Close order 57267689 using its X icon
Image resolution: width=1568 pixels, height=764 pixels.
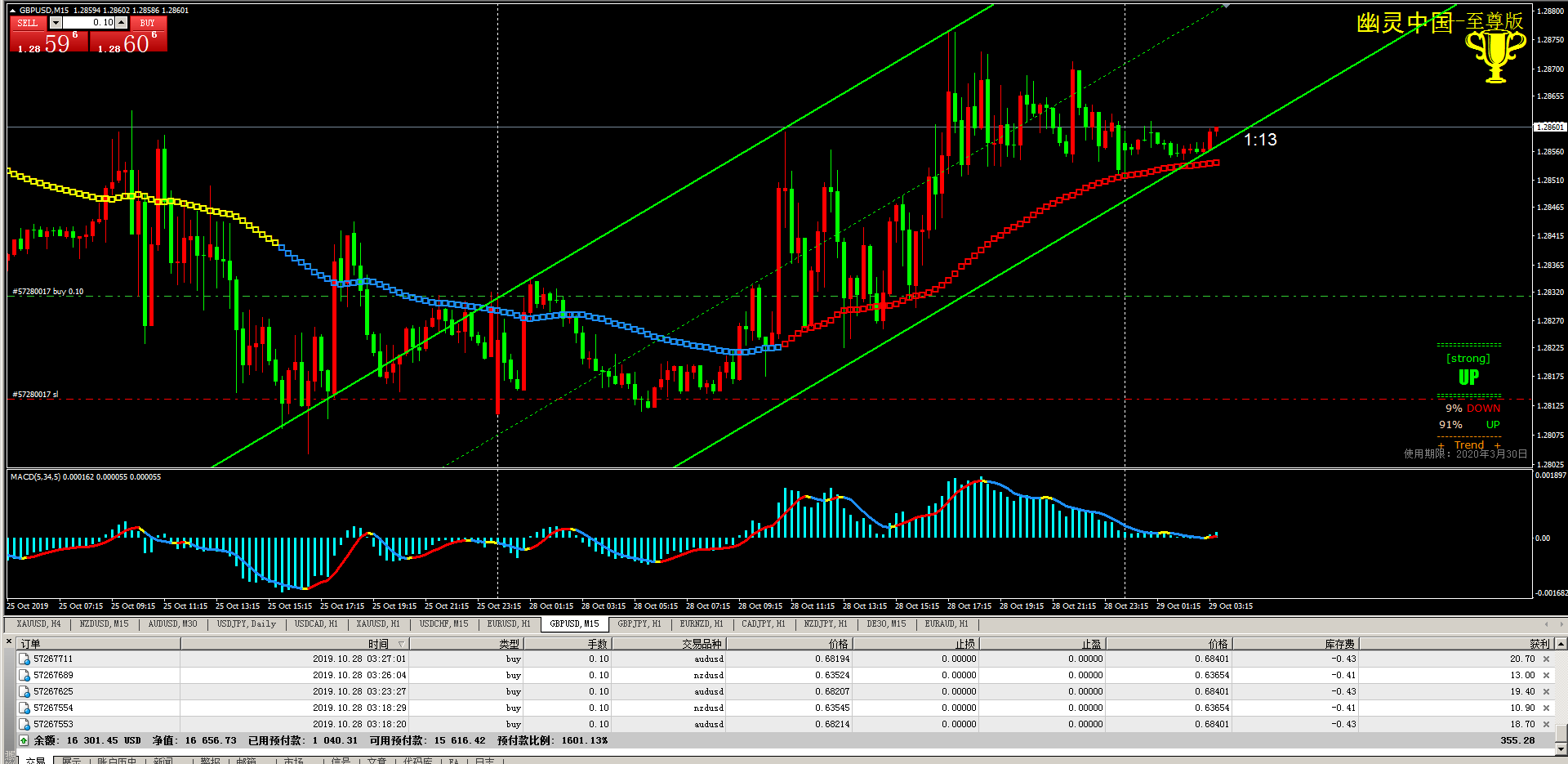tap(1546, 675)
